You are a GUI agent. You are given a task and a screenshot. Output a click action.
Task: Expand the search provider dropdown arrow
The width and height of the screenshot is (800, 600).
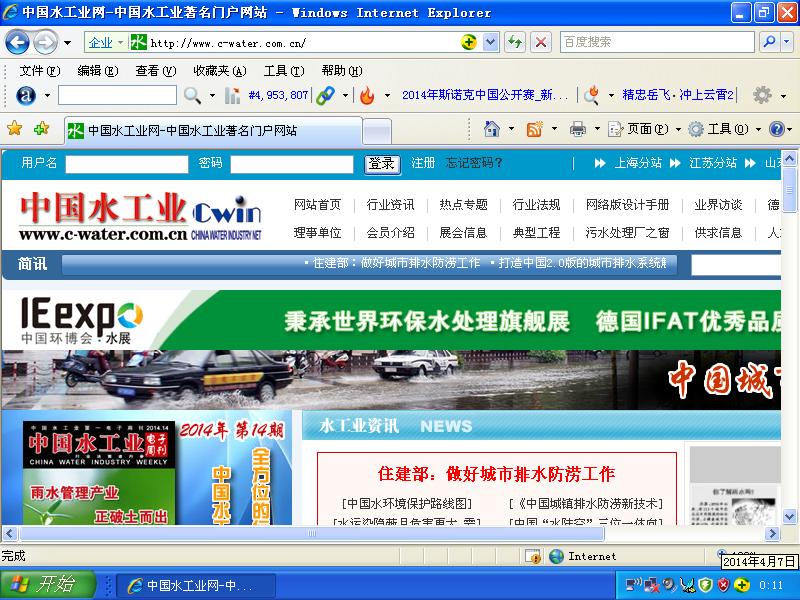pyautogui.click(x=787, y=42)
